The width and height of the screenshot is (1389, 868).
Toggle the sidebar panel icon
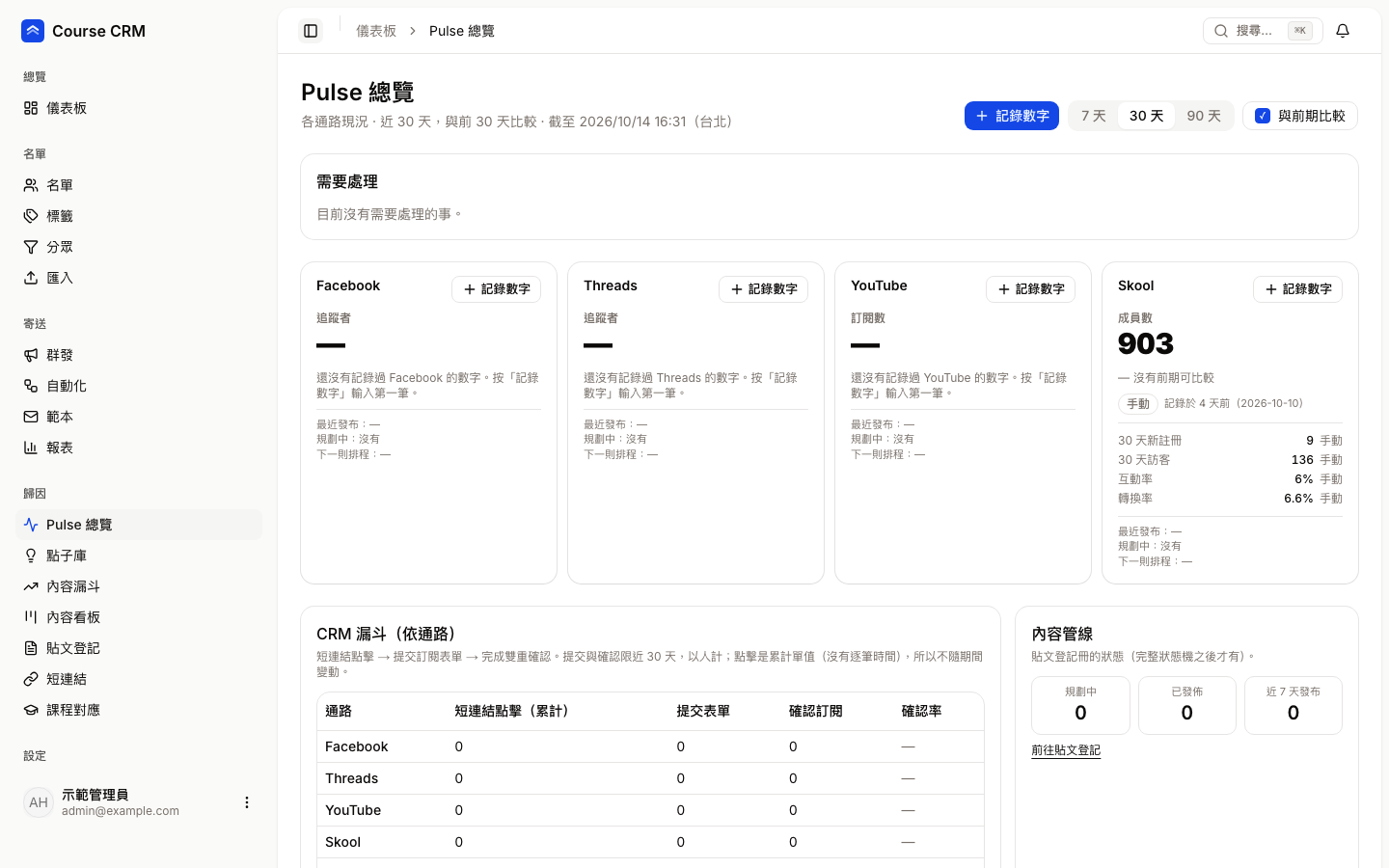pos(311,31)
